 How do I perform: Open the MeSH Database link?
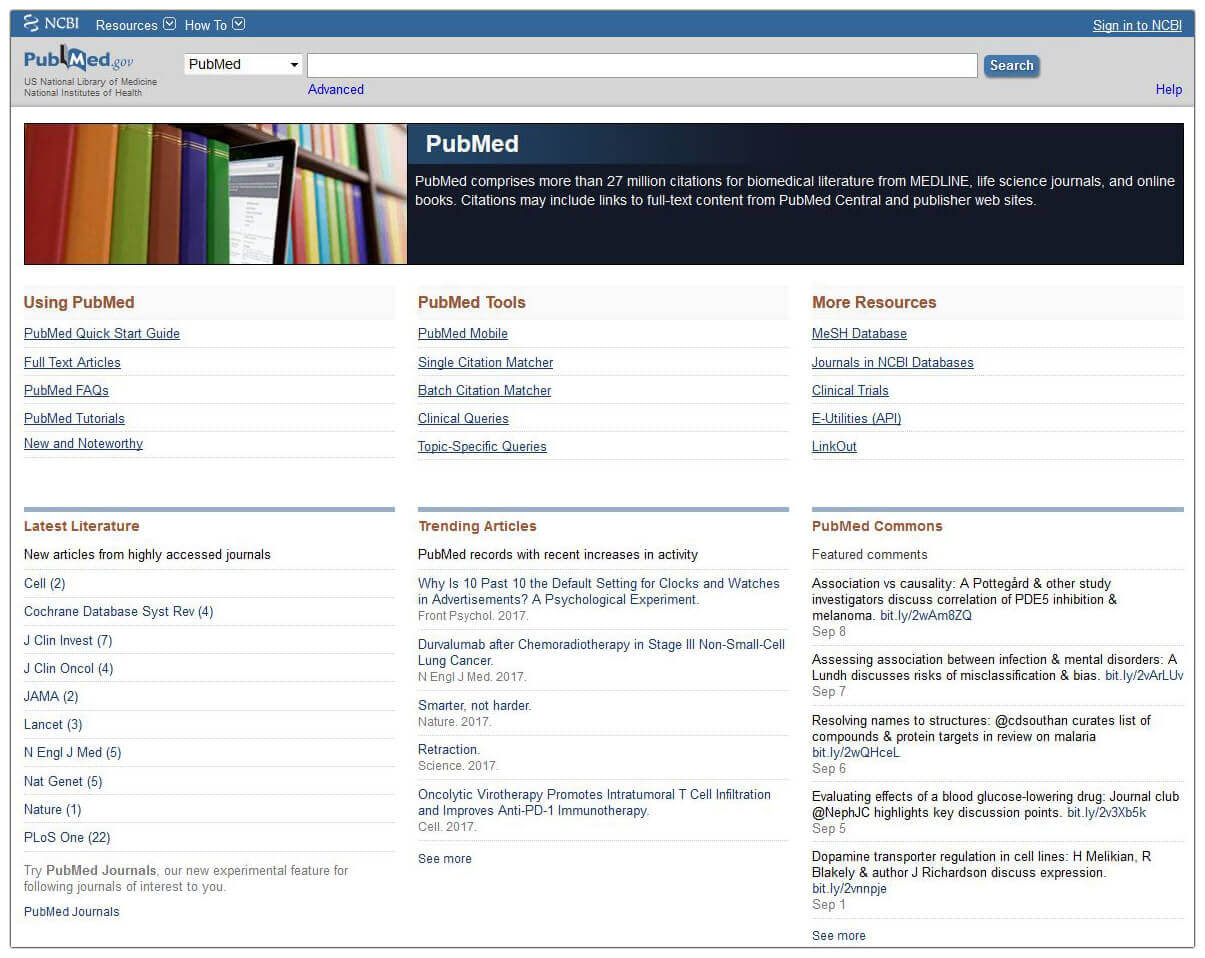(859, 334)
